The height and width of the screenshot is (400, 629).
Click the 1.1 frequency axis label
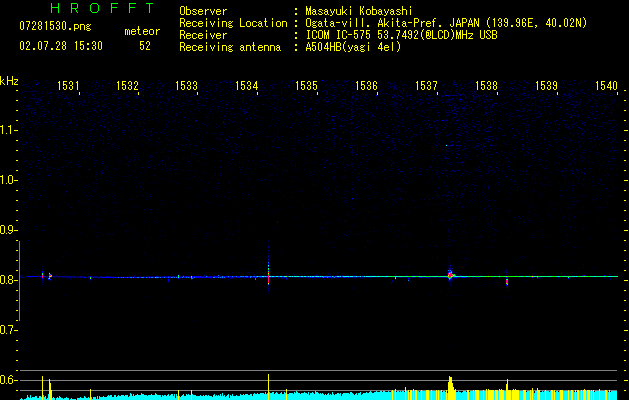tap(8, 130)
